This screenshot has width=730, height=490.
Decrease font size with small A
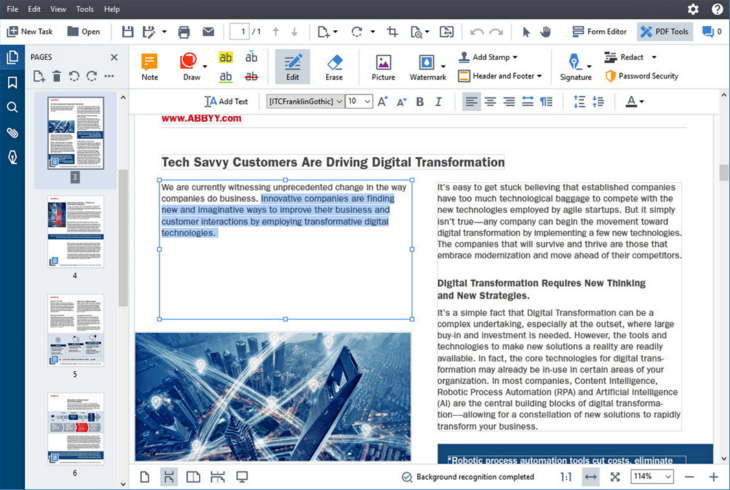(x=401, y=102)
